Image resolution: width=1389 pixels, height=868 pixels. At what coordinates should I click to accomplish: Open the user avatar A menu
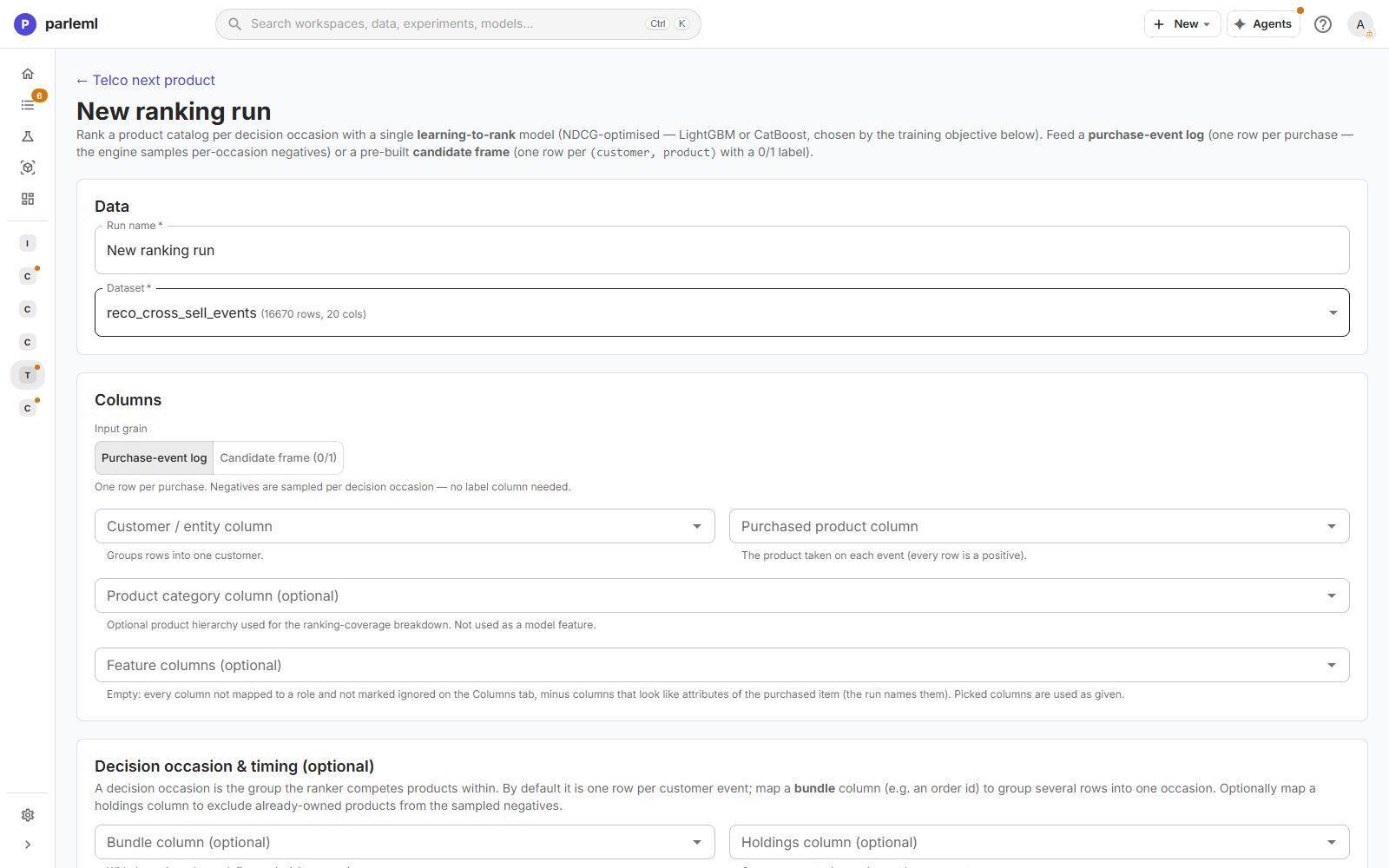point(1360,24)
